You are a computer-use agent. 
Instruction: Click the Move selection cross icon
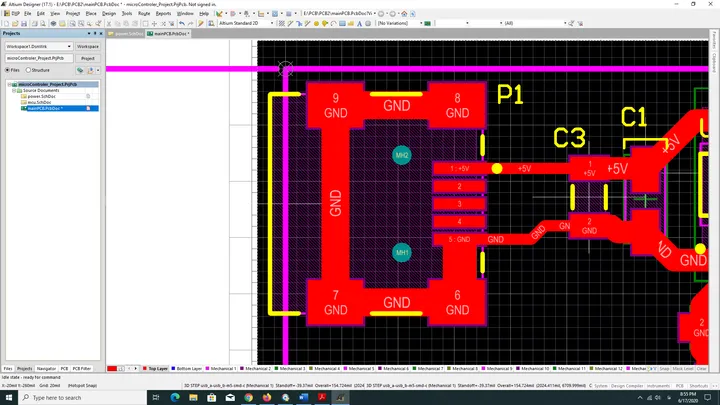point(154,23)
